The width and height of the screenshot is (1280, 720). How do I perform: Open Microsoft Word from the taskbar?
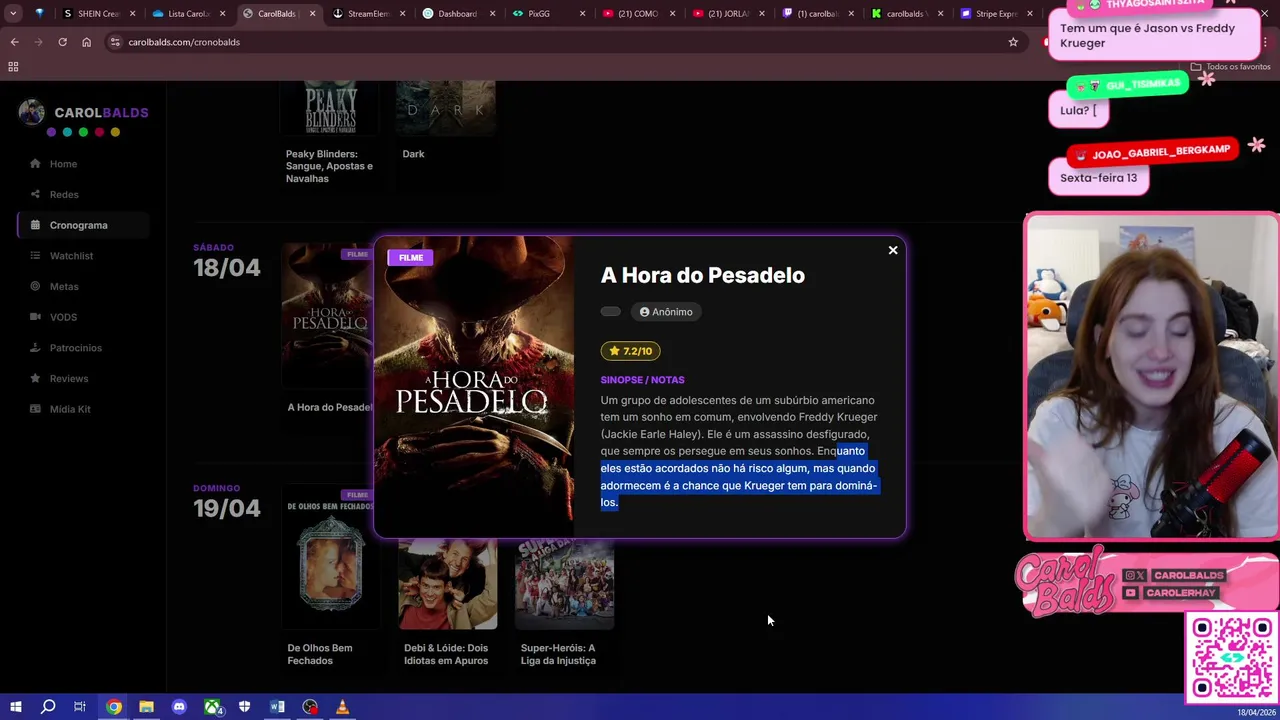click(x=277, y=707)
